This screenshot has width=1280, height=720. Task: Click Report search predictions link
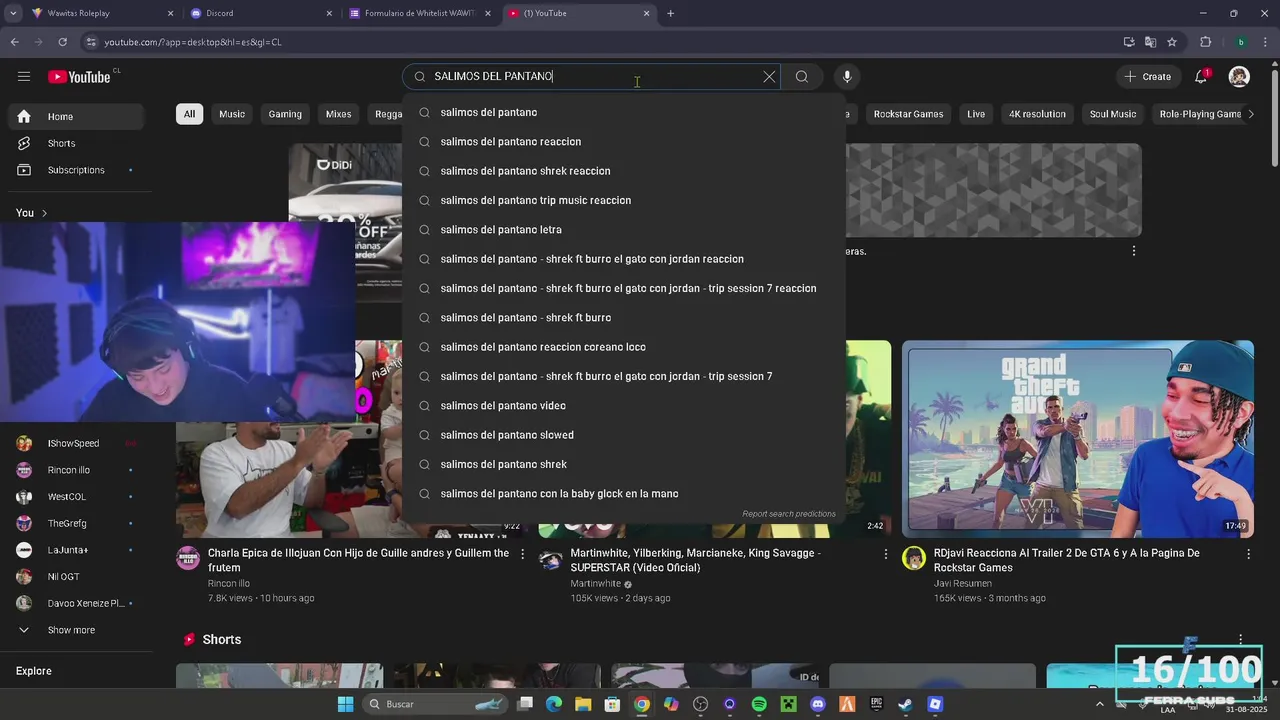788,514
